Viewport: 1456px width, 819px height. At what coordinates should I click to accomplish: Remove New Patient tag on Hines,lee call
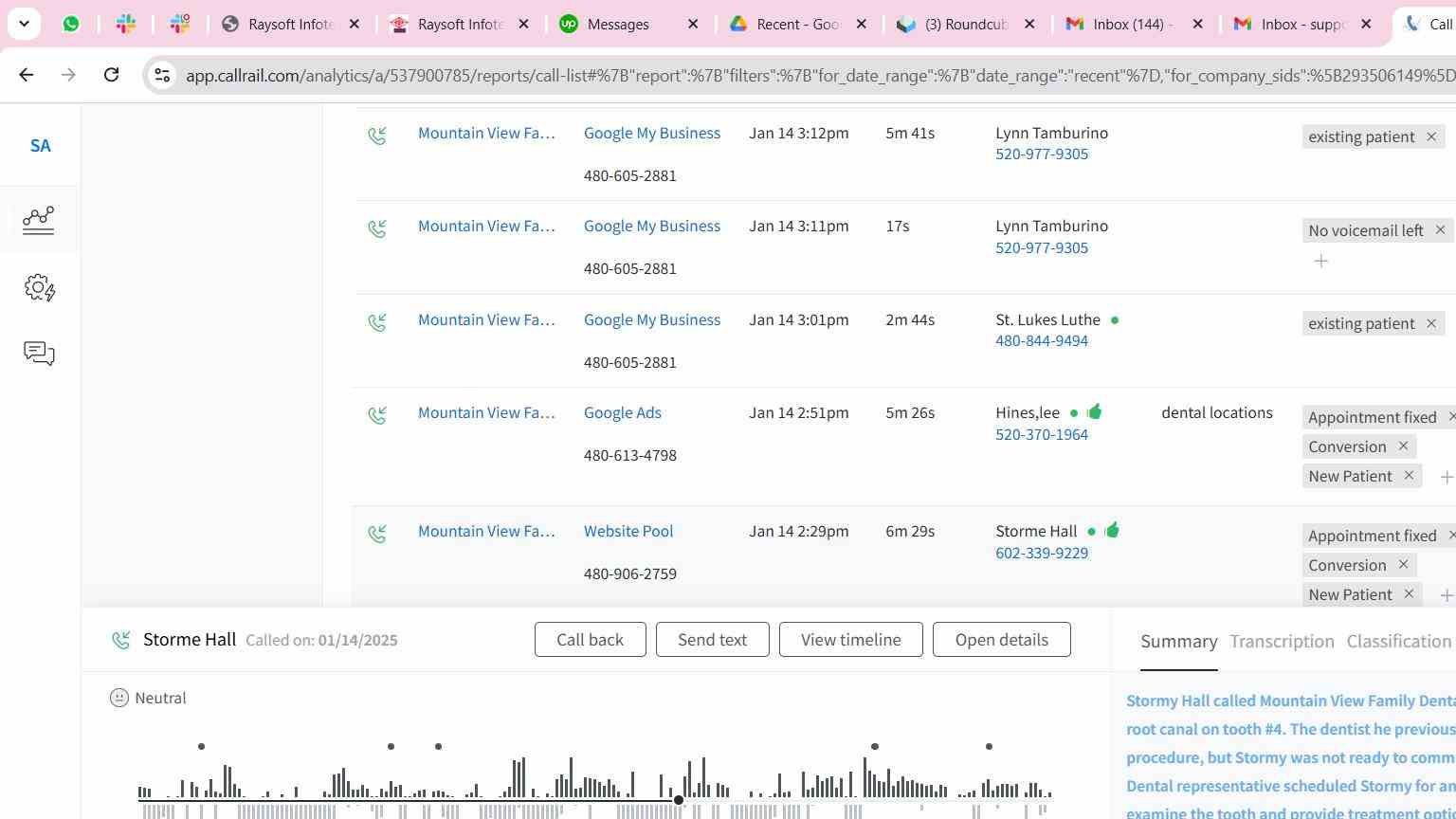(x=1409, y=476)
